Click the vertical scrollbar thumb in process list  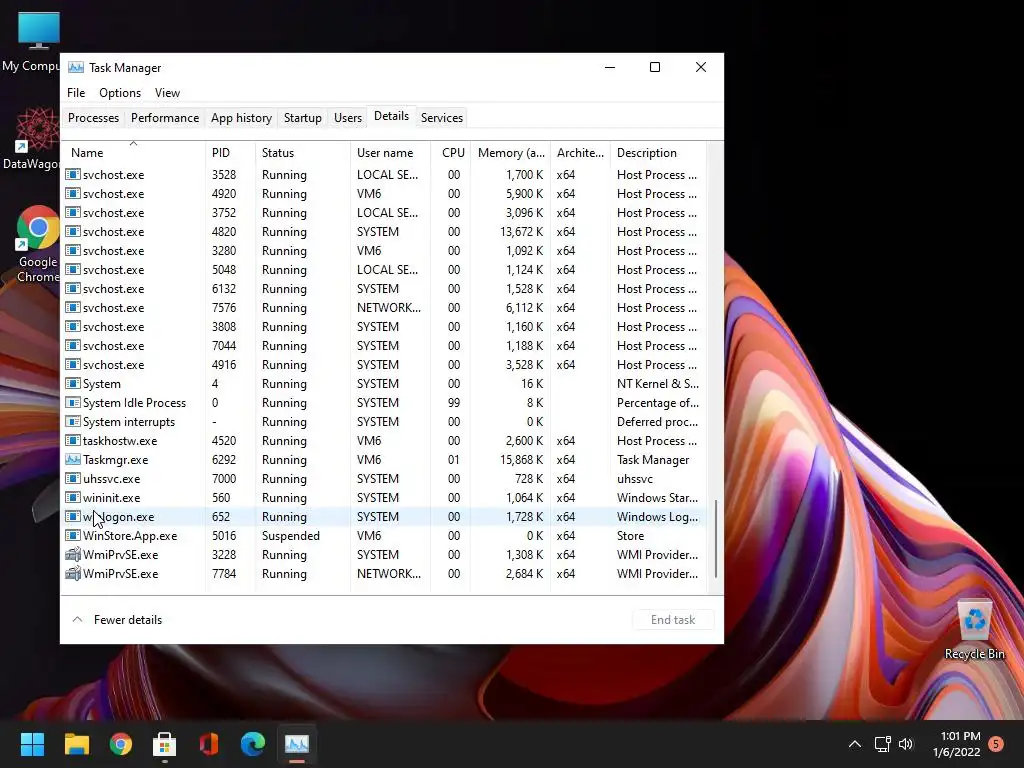click(x=716, y=539)
